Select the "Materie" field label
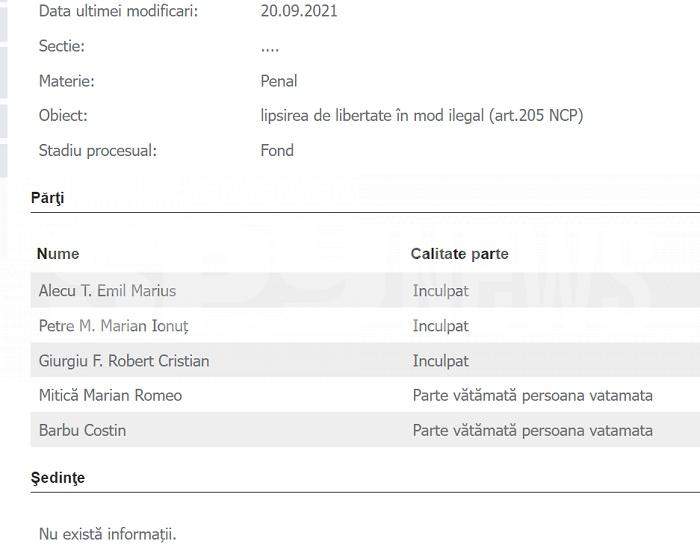The image size is (700, 556). [66, 81]
